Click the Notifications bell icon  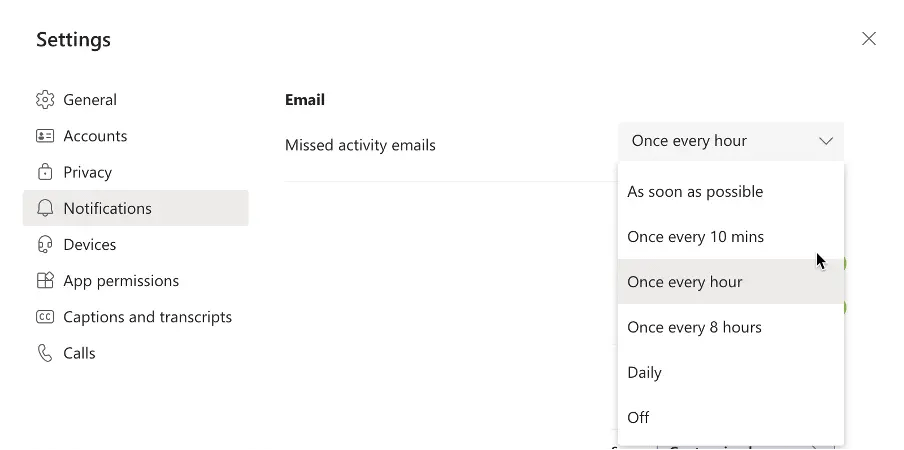coord(44,208)
